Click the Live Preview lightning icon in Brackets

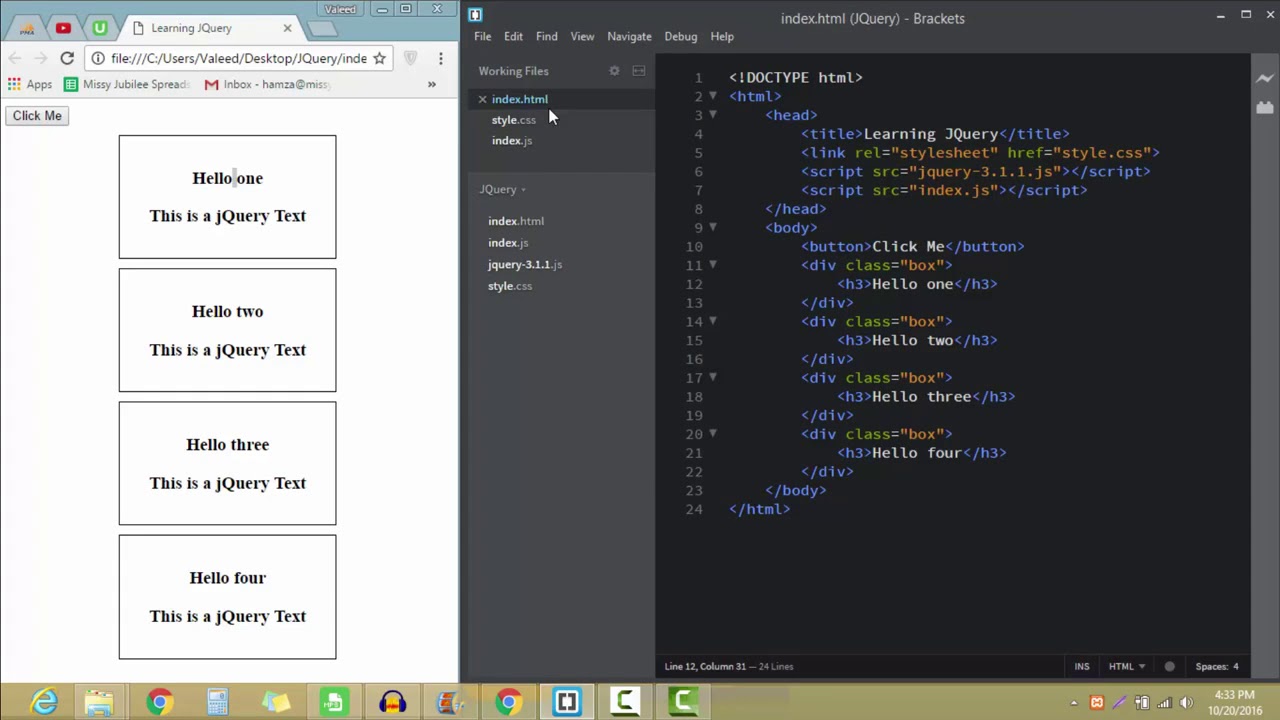tap(1265, 79)
